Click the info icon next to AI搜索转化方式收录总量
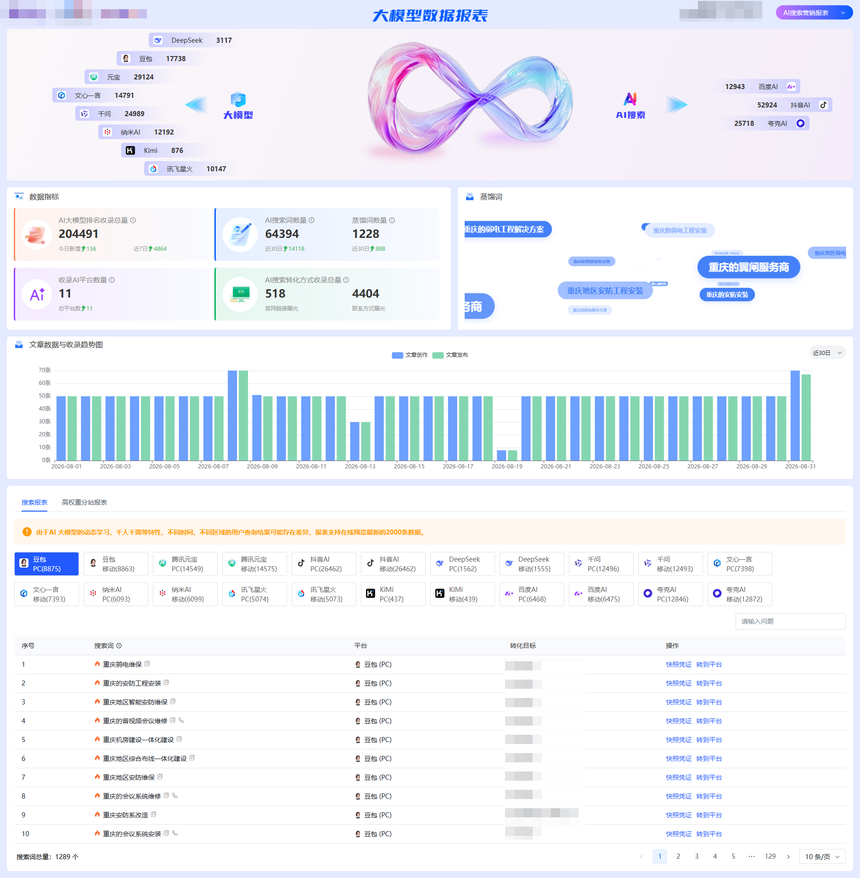 point(346,280)
